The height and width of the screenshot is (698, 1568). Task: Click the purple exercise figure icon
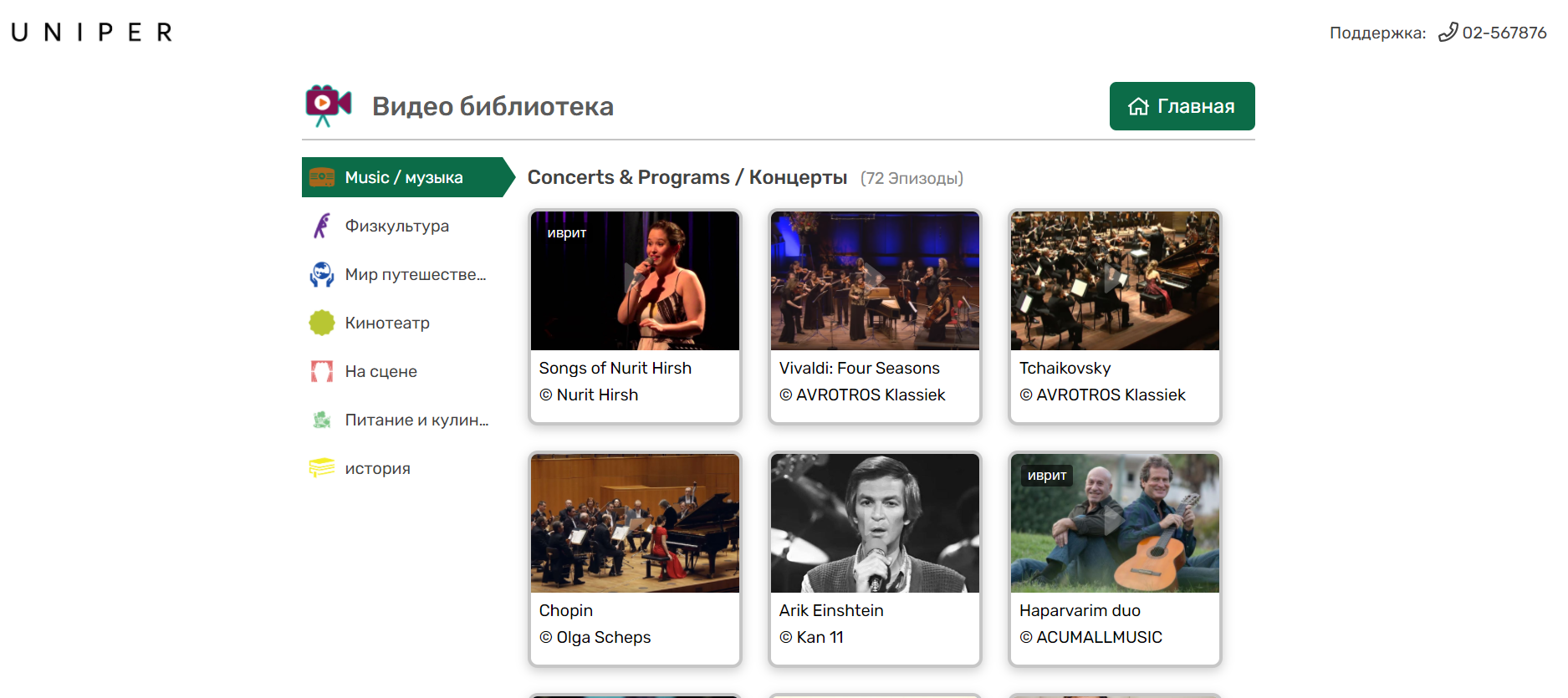(x=322, y=226)
